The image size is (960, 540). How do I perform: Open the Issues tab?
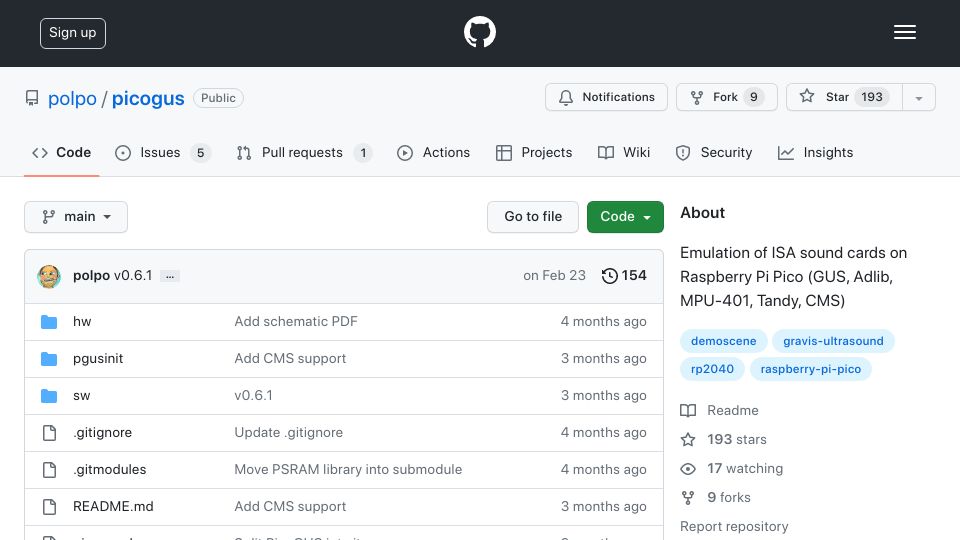click(162, 152)
